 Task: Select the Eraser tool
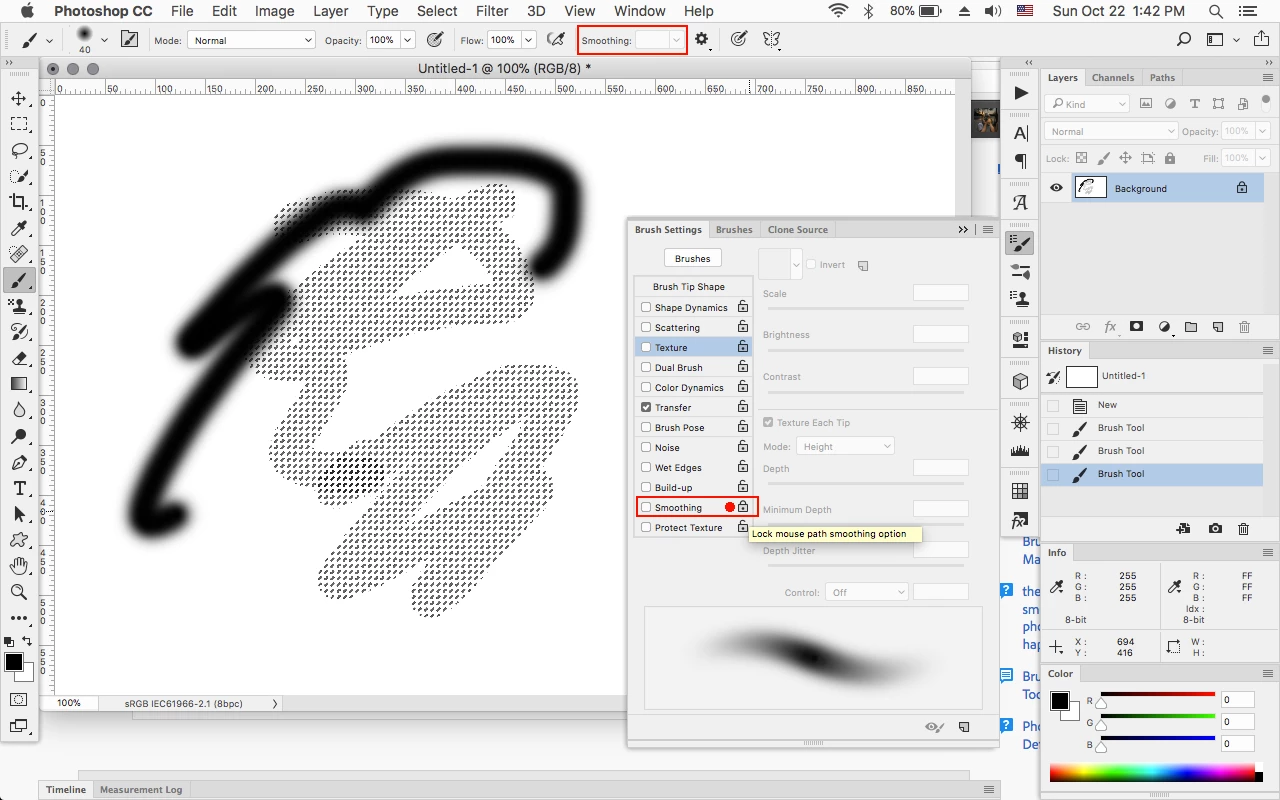coord(19,358)
